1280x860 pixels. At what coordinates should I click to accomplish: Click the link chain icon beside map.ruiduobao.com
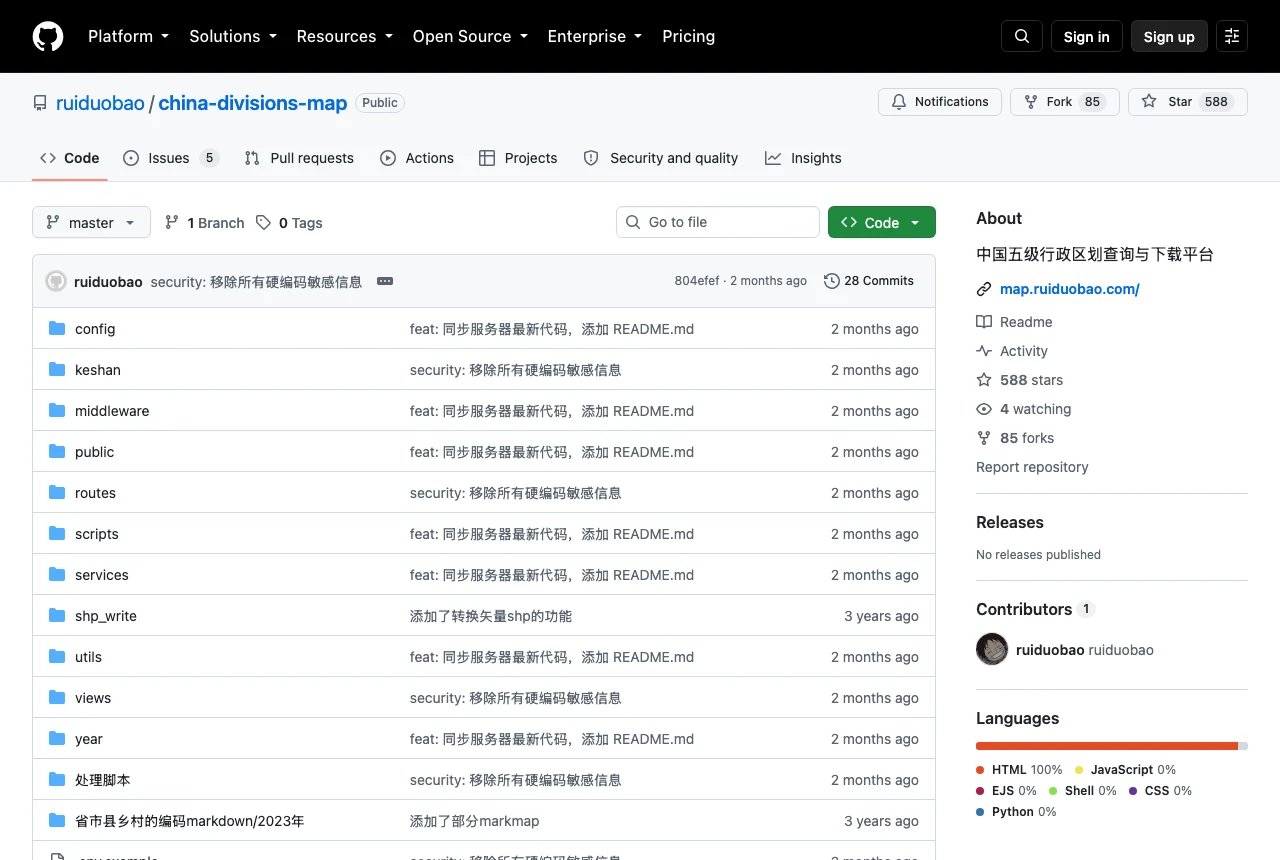[x=984, y=289]
